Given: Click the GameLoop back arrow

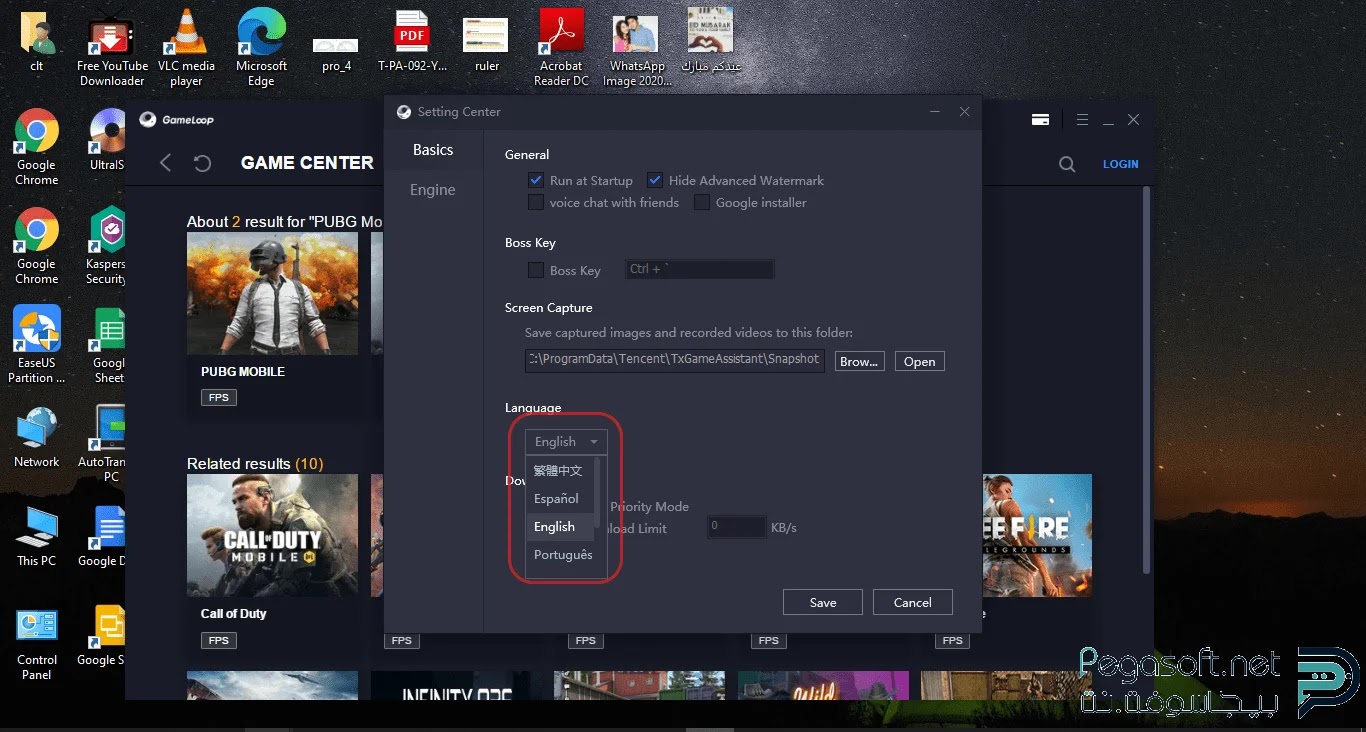Looking at the screenshot, I should pos(166,163).
